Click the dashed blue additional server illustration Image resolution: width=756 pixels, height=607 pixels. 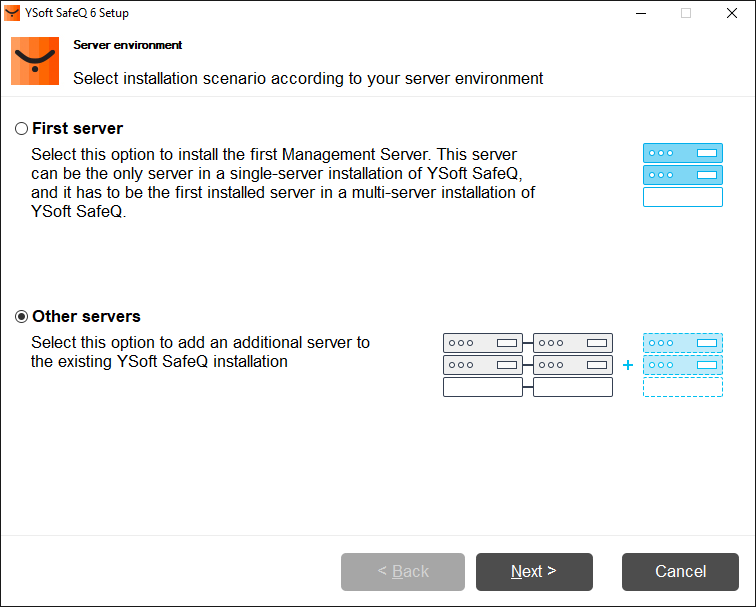point(682,365)
